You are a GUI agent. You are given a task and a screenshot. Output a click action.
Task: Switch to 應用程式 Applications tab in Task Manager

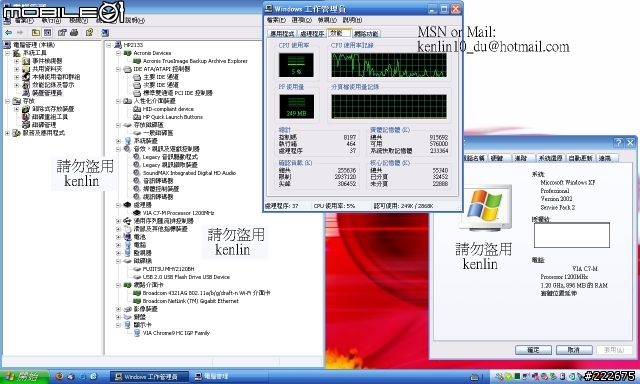[282, 33]
